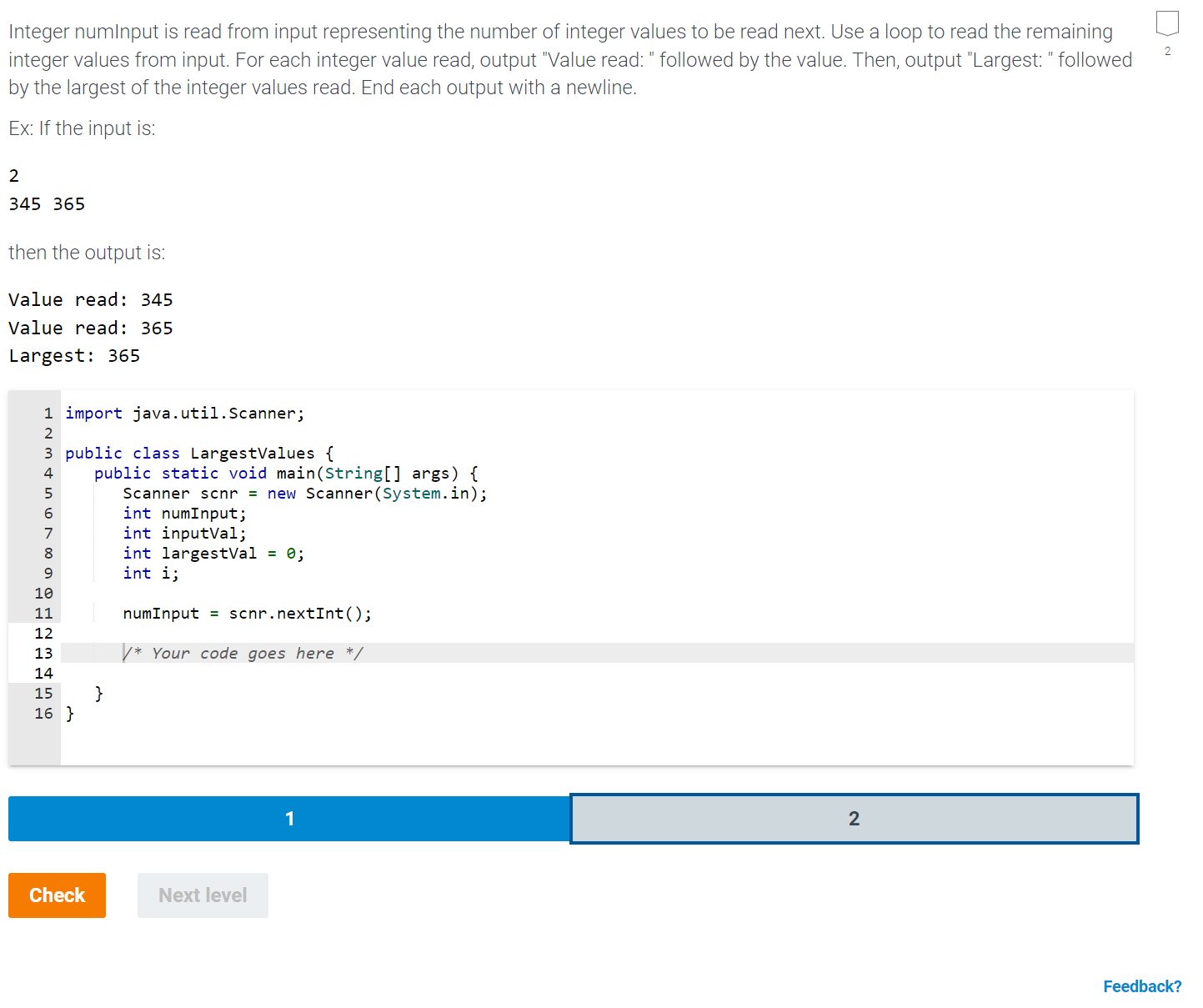Click the LargestValues class name
Image resolution: width=1203 pixels, height=1008 pixels.
click(x=252, y=453)
